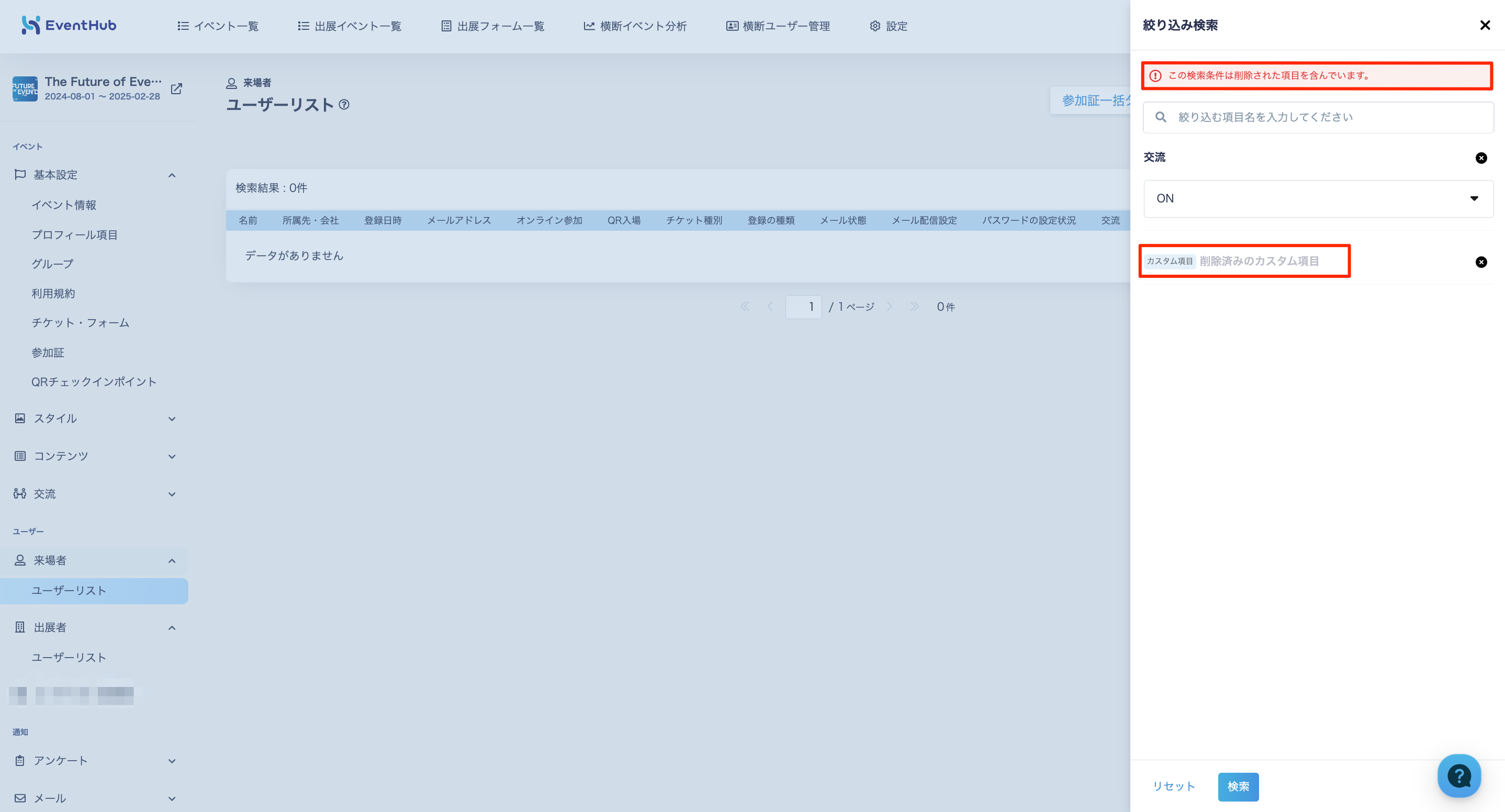Viewport: 1505px width, 812px height.
Task: Open 参加証 in sidebar
Action: 48,352
